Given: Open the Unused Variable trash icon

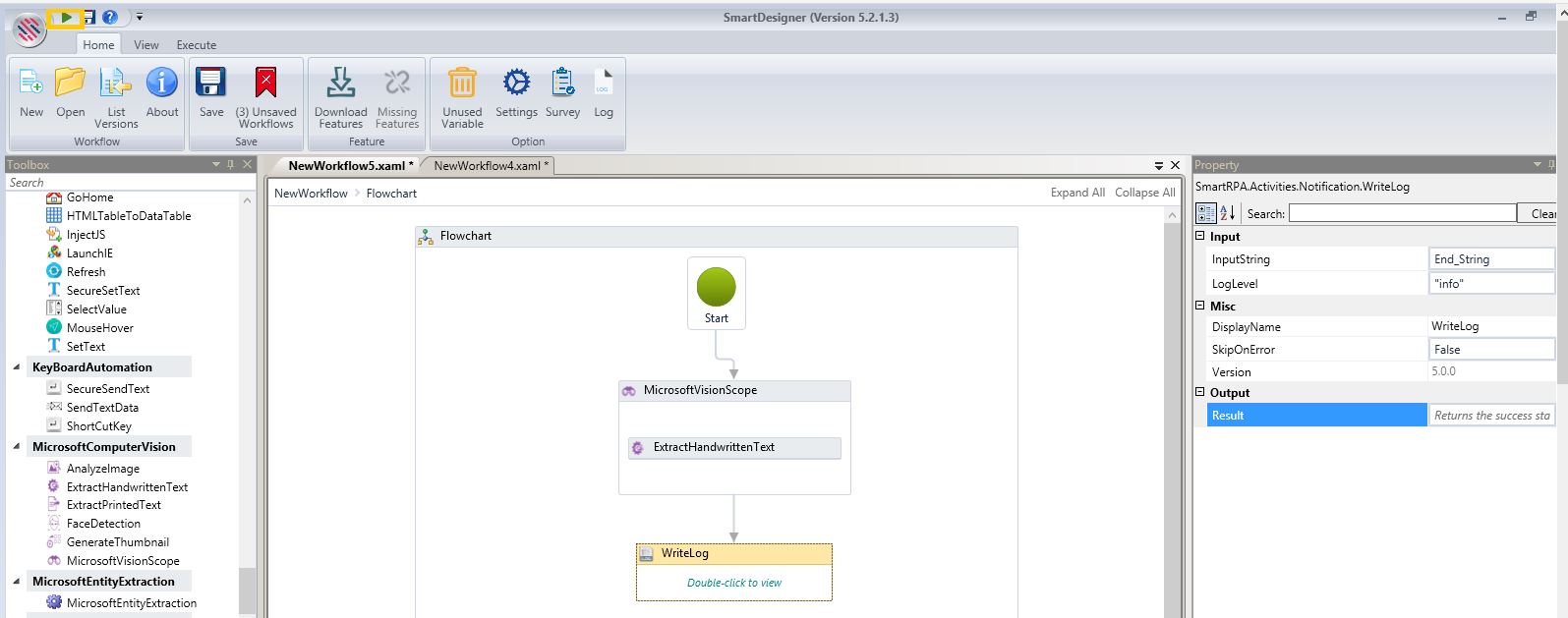Looking at the screenshot, I should click(462, 85).
